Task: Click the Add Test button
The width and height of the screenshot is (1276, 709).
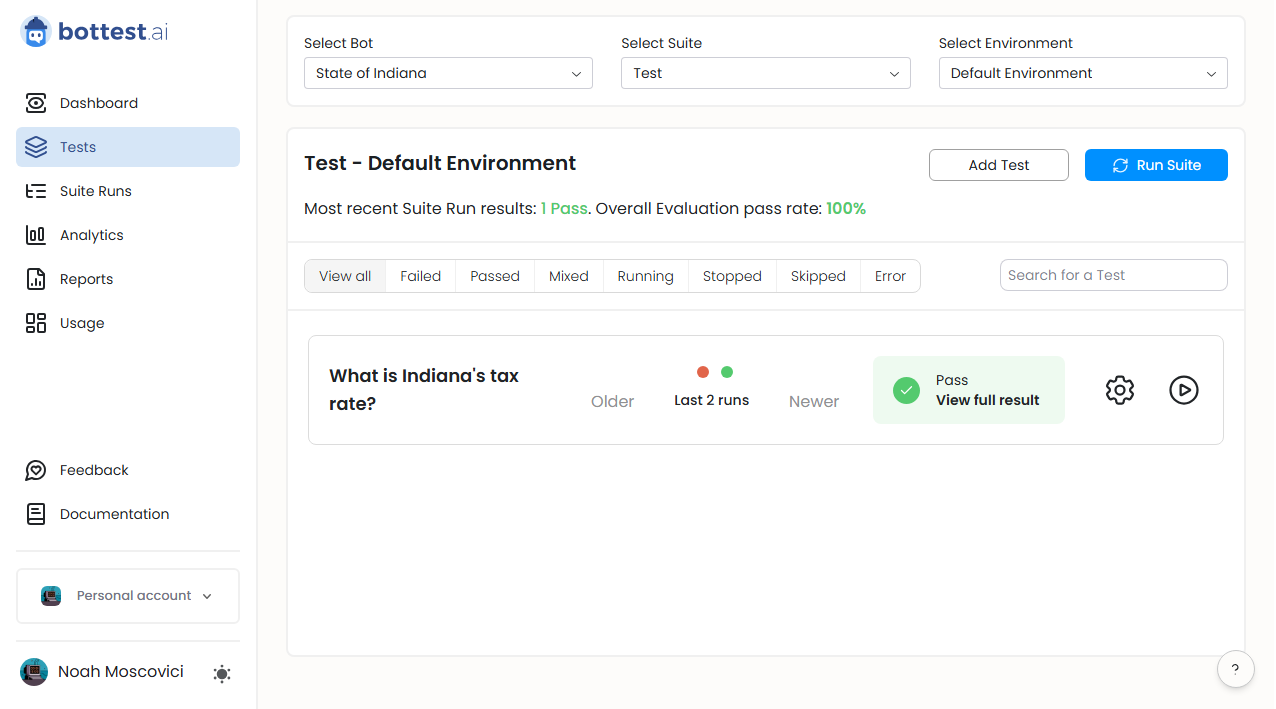Action: (x=998, y=165)
